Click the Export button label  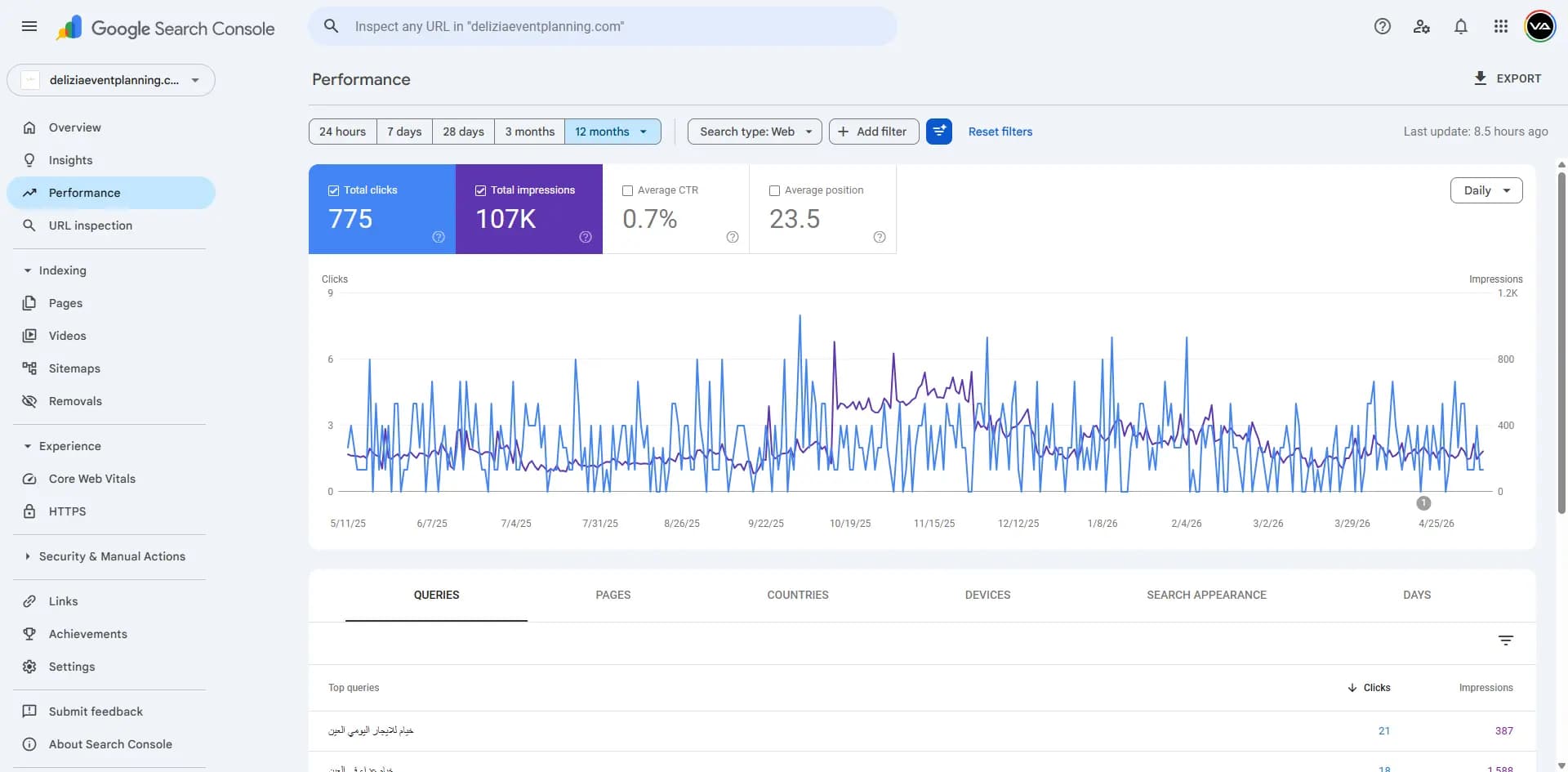coord(1519,78)
